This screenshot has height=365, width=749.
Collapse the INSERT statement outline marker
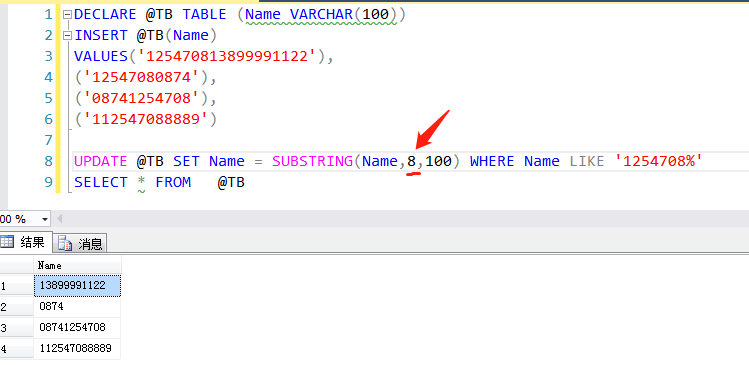click(x=67, y=35)
